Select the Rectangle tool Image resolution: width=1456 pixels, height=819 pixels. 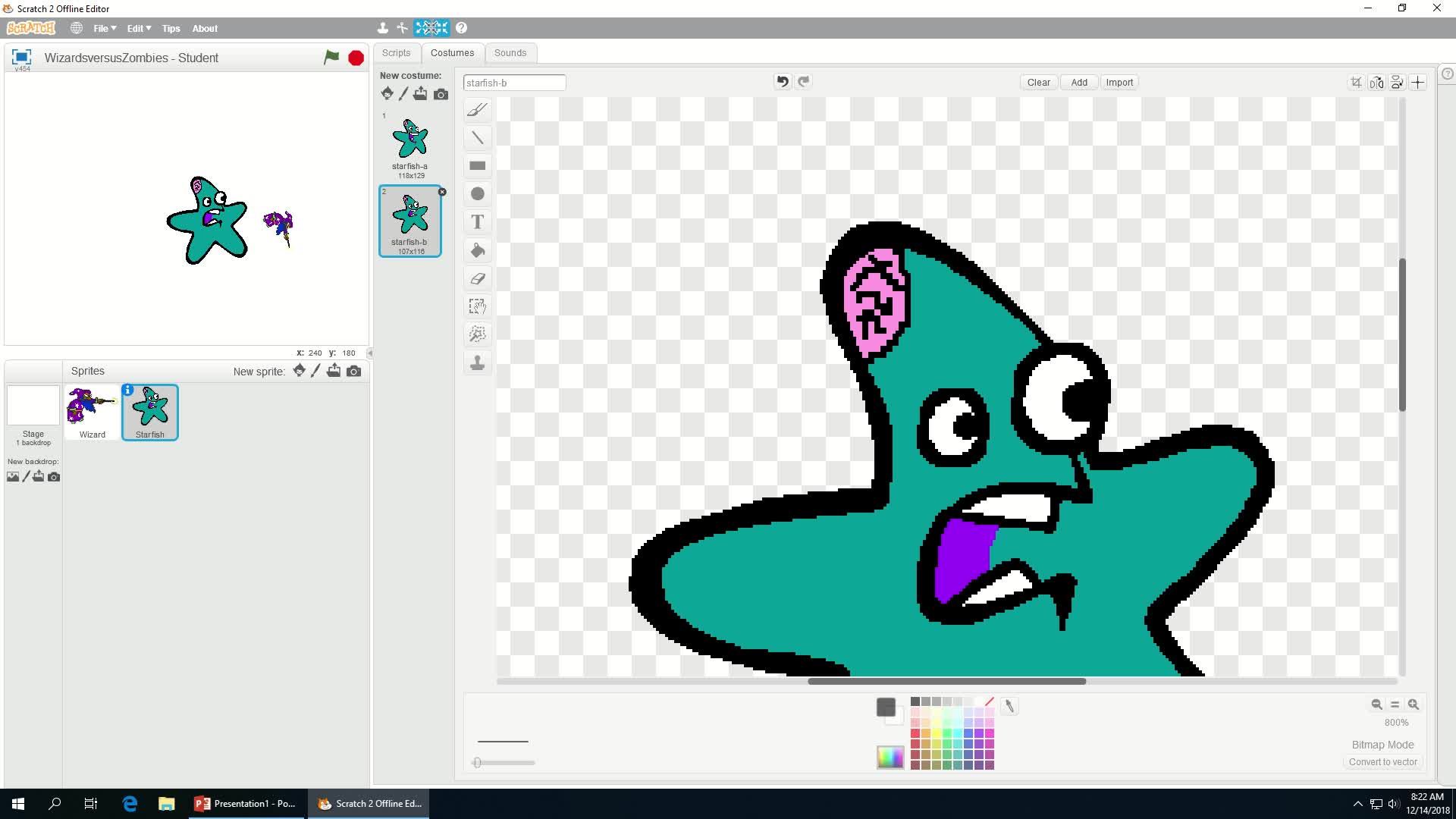point(477,166)
